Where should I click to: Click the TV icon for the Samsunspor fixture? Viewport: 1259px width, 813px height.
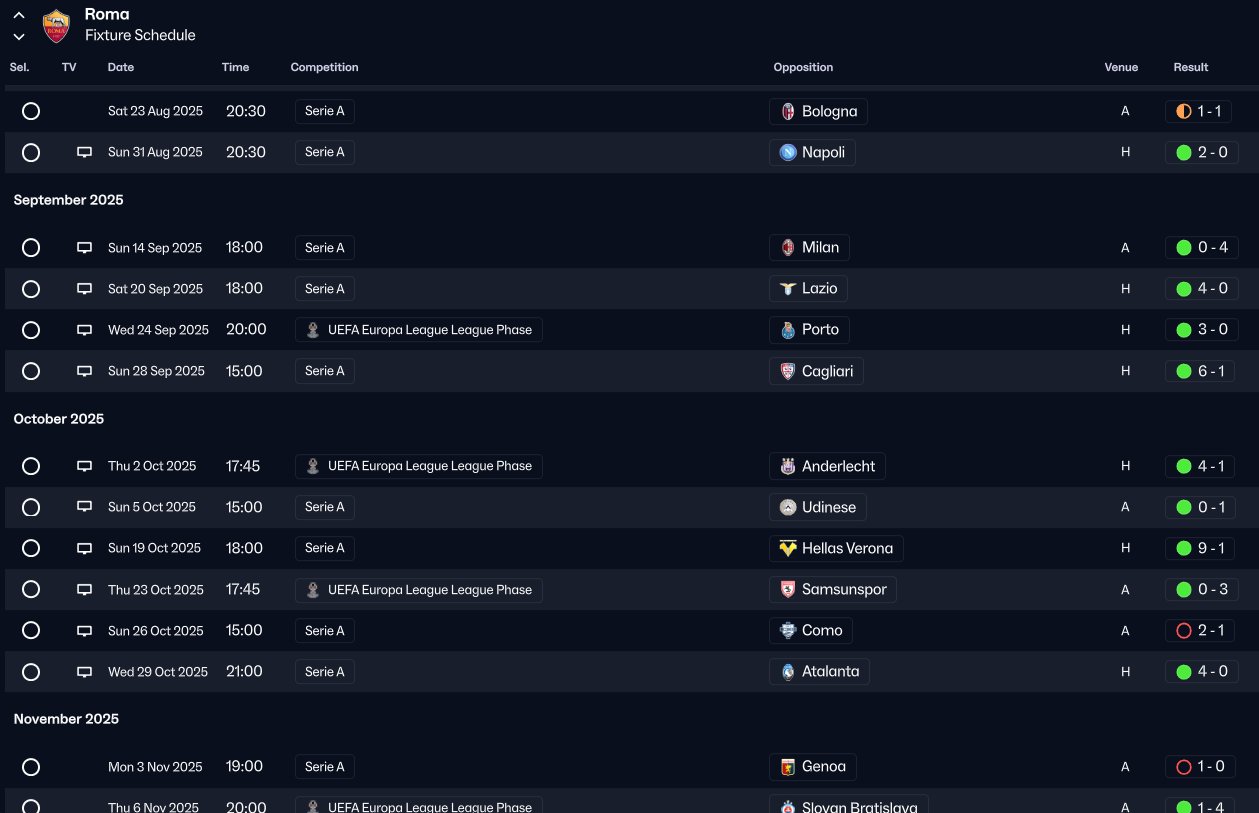(84, 590)
